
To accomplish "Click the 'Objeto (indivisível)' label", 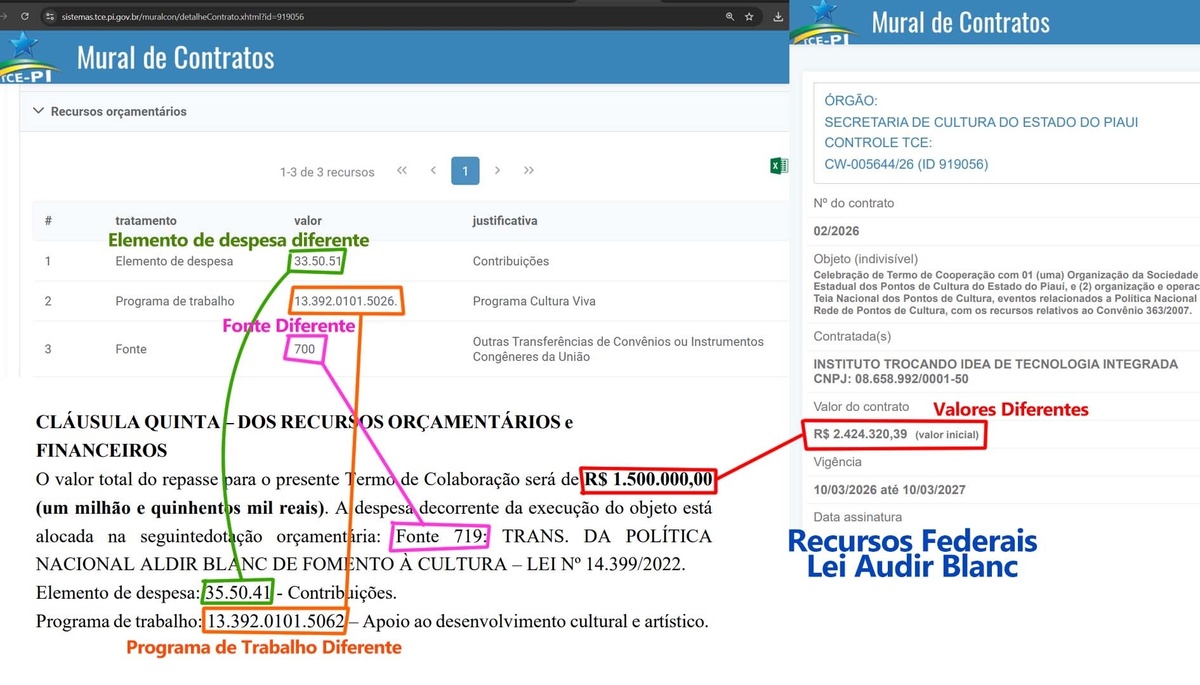I will coord(864,258).
